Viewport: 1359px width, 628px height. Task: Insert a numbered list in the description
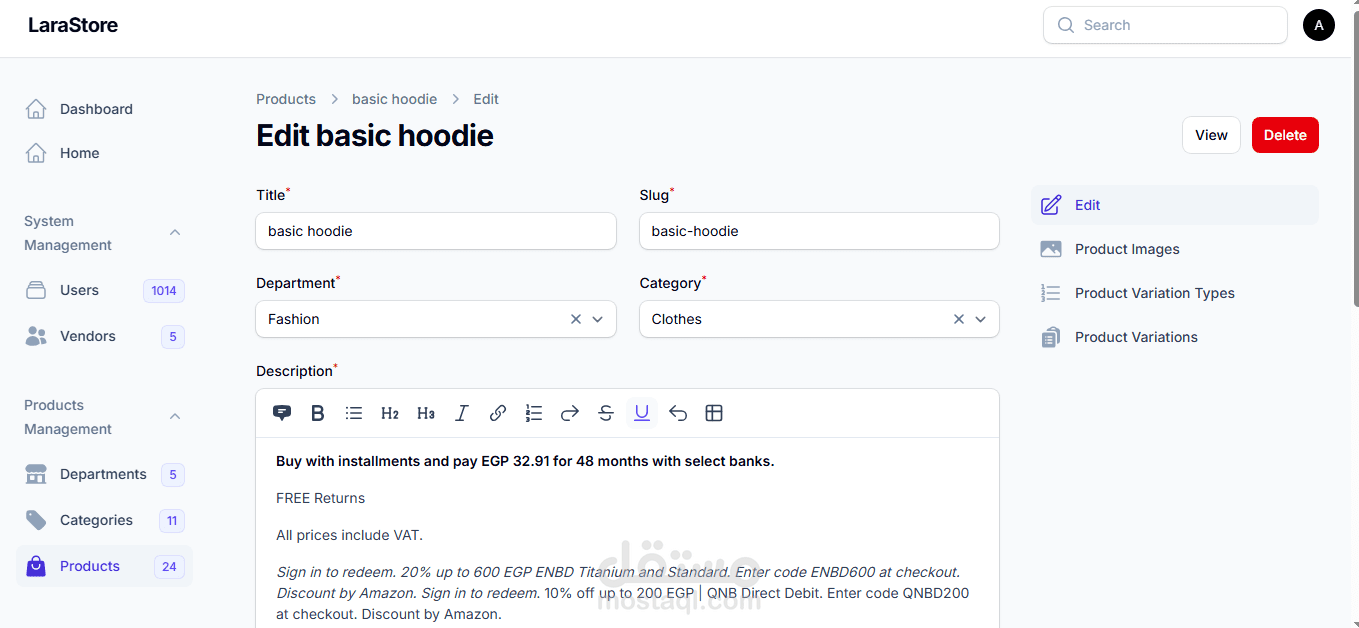534,413
